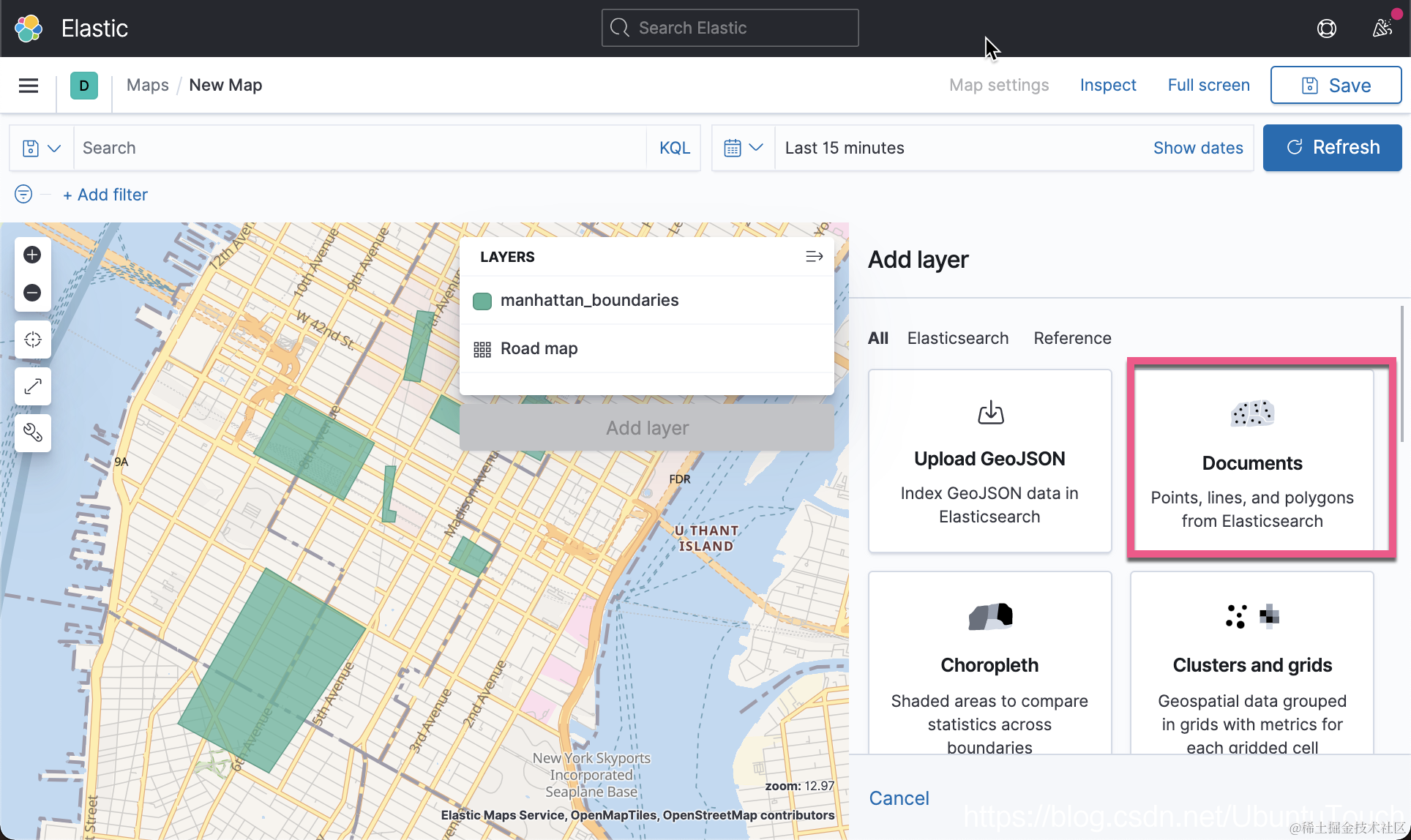Open the D space selector
This screenshot has height=840, width=1411.
tap(84, 86)
